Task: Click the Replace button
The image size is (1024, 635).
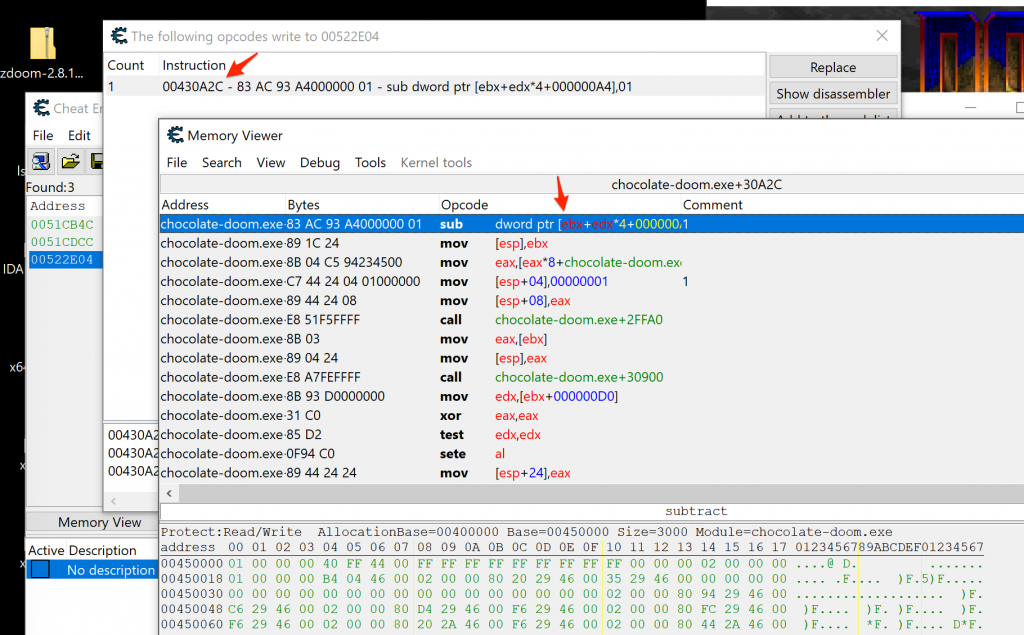Action: (x=832, y=67)
